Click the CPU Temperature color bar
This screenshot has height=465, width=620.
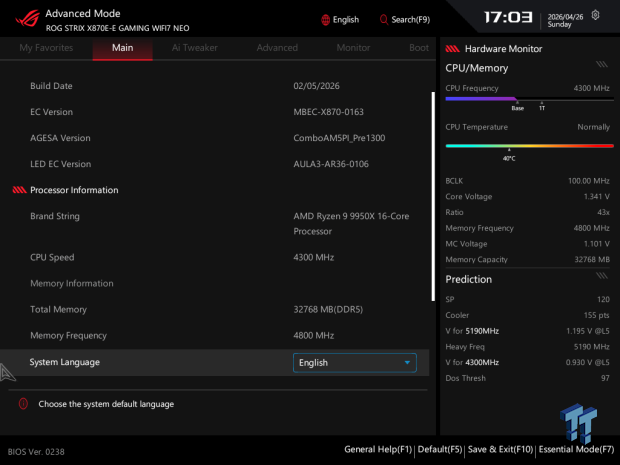point(529,146)
